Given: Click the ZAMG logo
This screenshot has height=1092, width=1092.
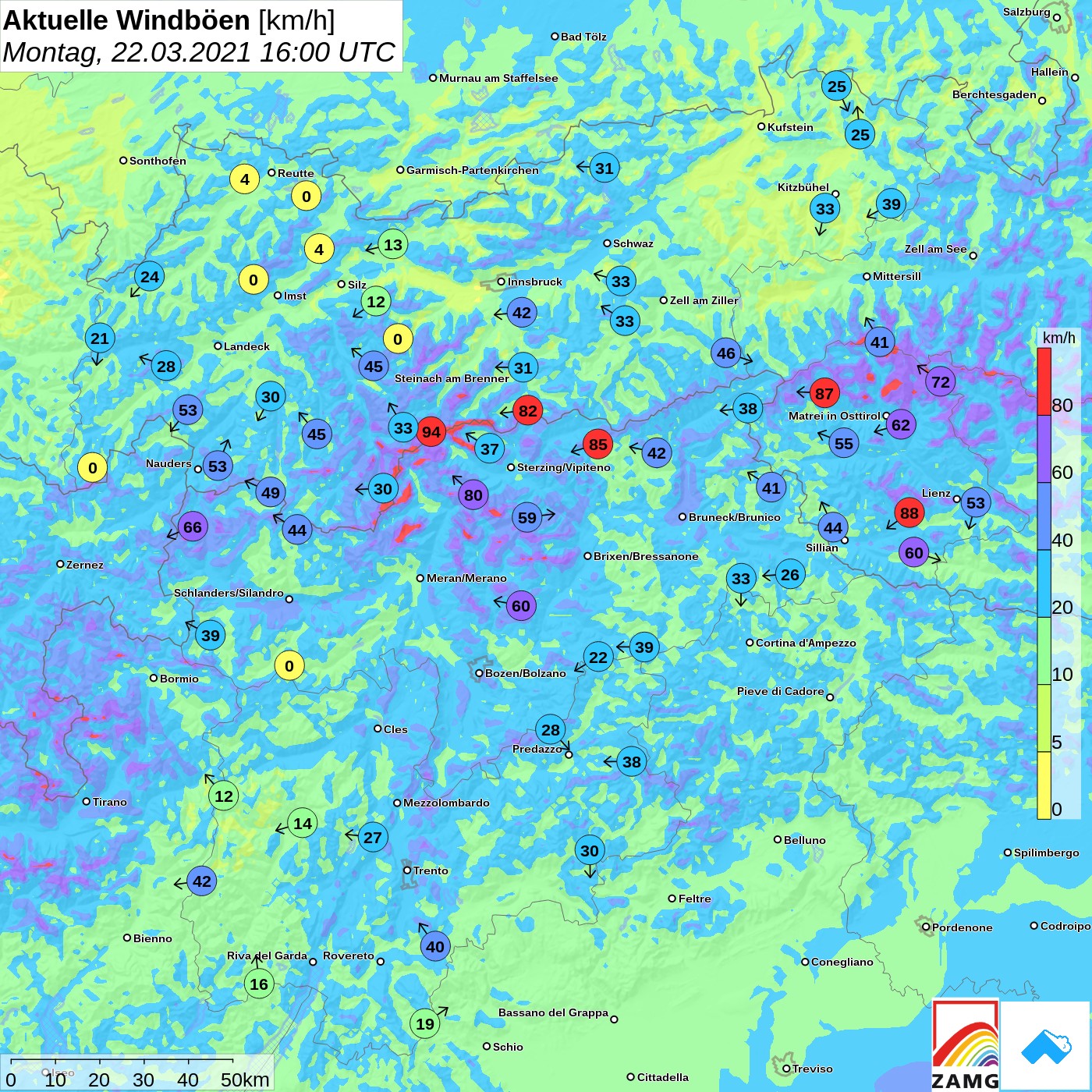Looking at the screenshot, I should [x=966, y=1045].
